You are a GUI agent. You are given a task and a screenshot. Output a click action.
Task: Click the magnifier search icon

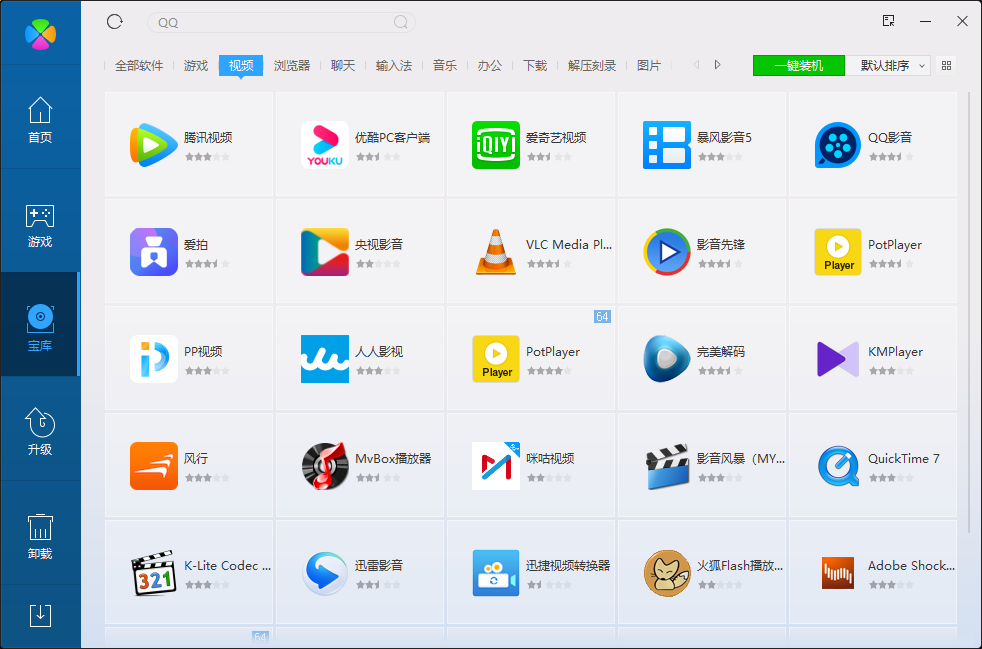pyautogui.click(x=400, y=23)
